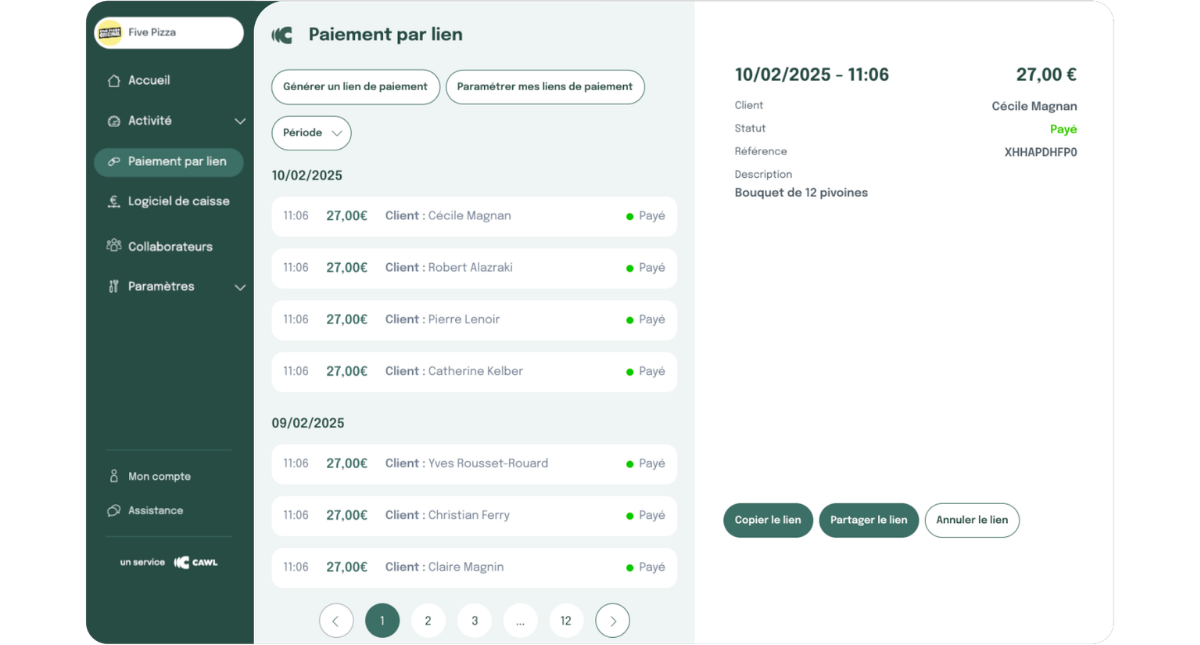The image size is (1200, 645).
Task: Expand the Activité submenu chevron
Action: pos(240,121)
